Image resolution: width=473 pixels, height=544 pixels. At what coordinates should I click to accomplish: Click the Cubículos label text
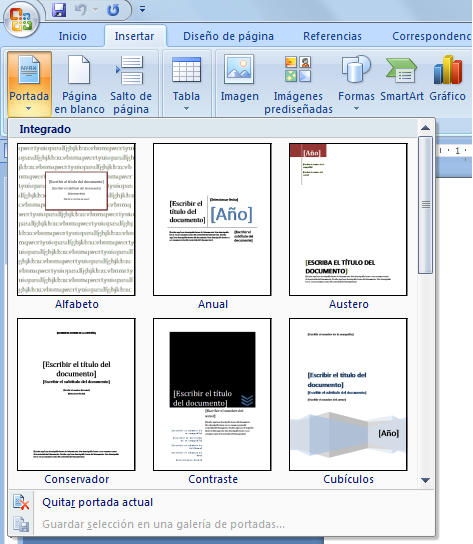pyautogui.click(x=348, y=479)
